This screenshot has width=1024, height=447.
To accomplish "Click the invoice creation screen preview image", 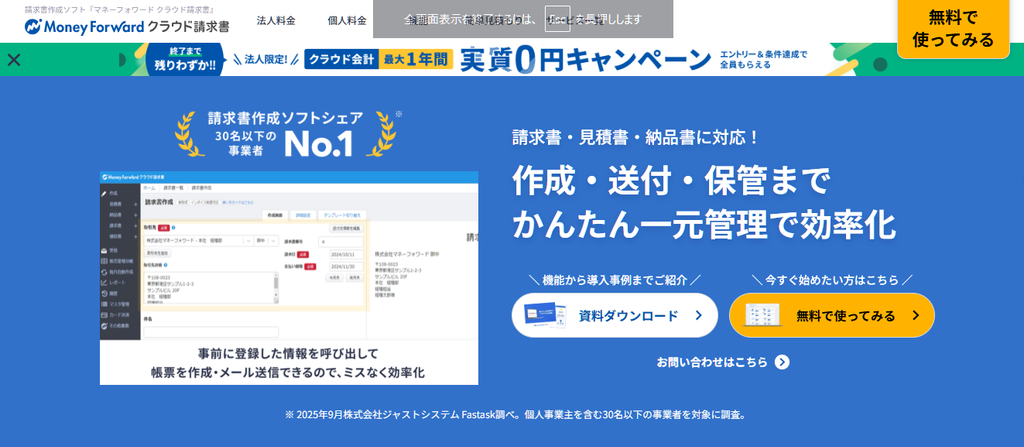I will 289,256.
